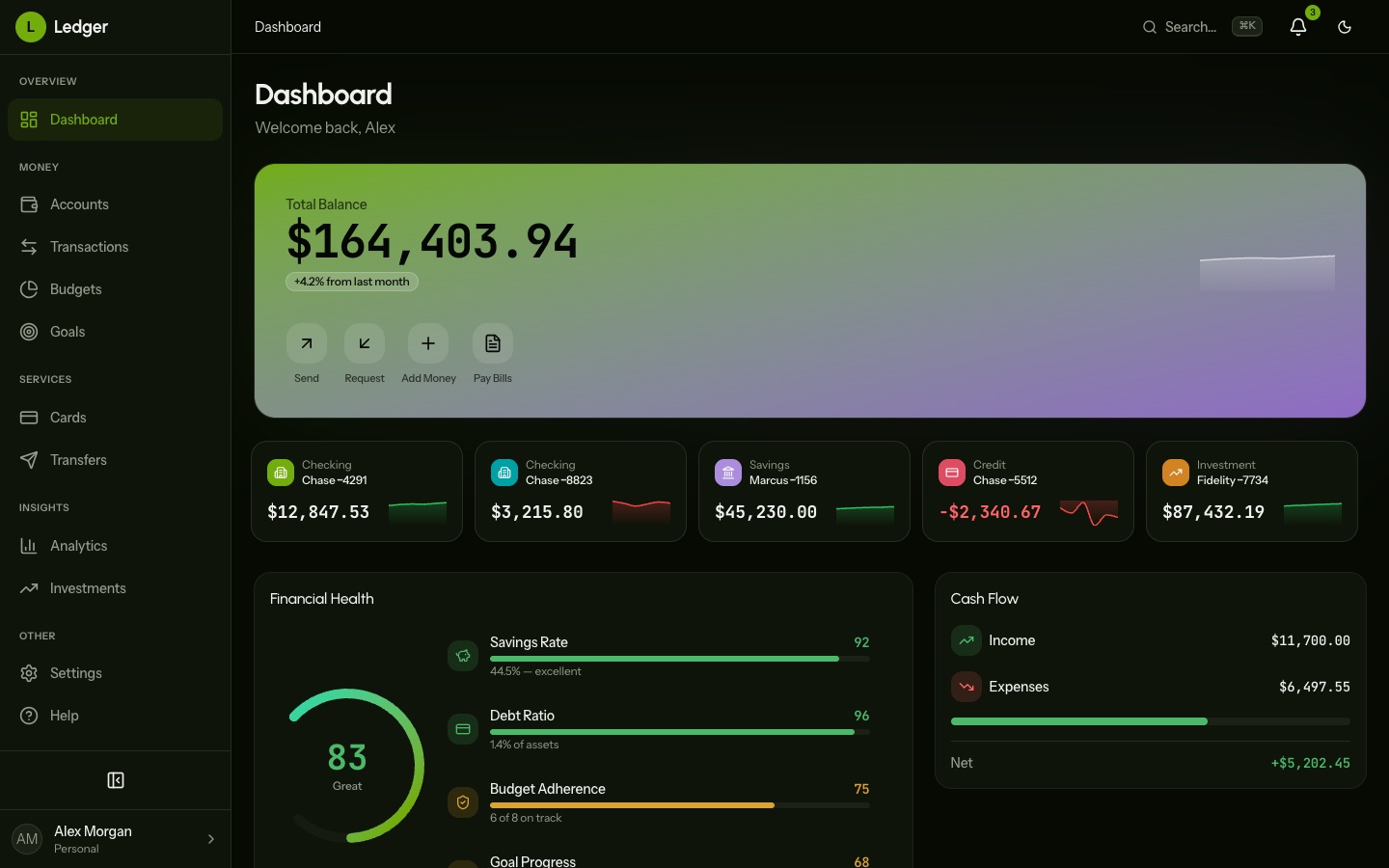Collapse the sidebar panel

point(116,780)
